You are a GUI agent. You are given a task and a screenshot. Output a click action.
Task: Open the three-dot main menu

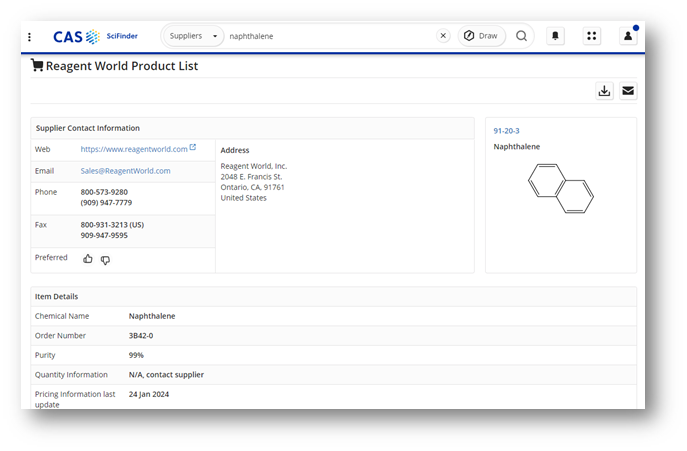pos(29,37)
